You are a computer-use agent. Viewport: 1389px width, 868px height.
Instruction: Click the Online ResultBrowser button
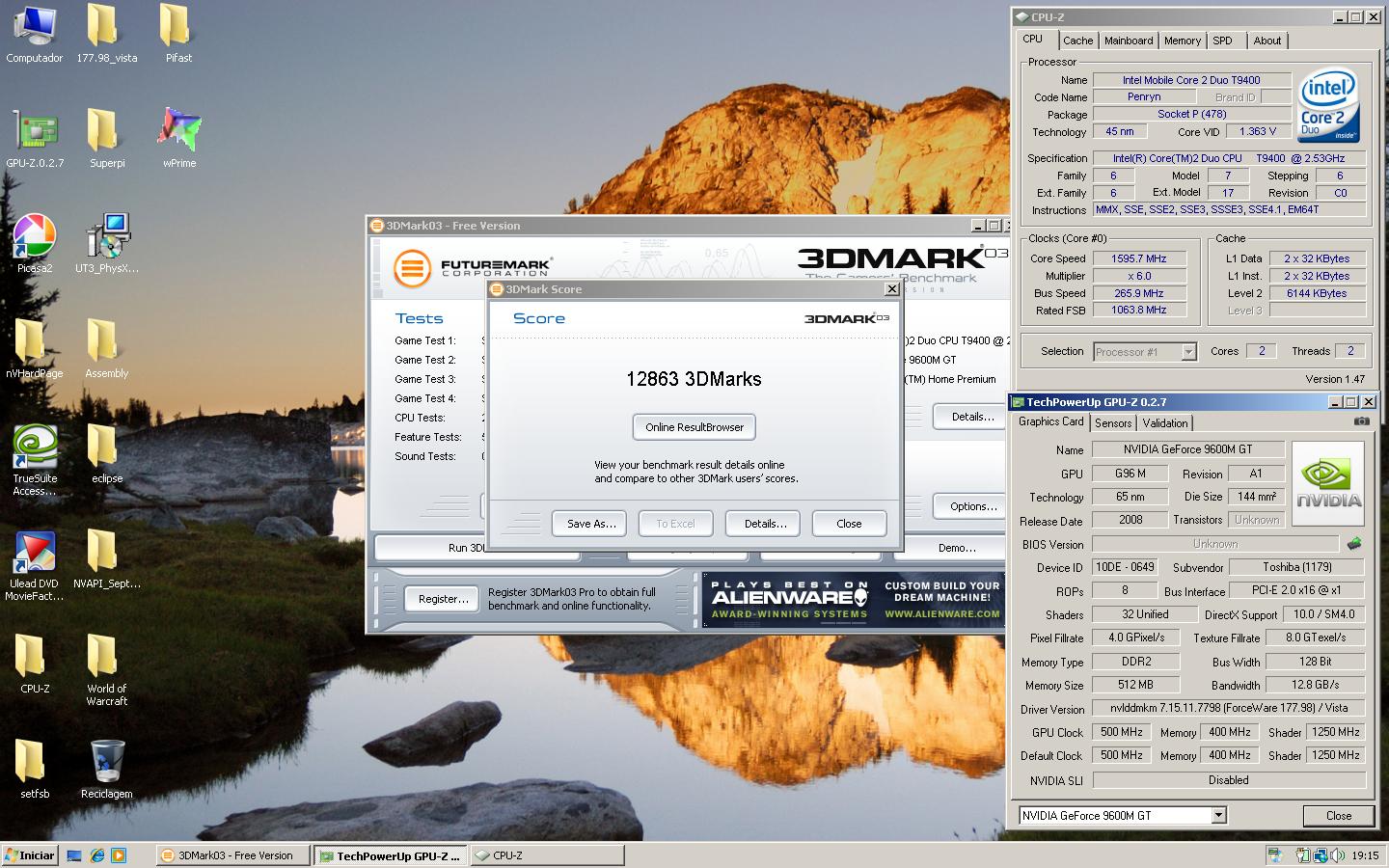pyautogui.click(x=694, y=427)
